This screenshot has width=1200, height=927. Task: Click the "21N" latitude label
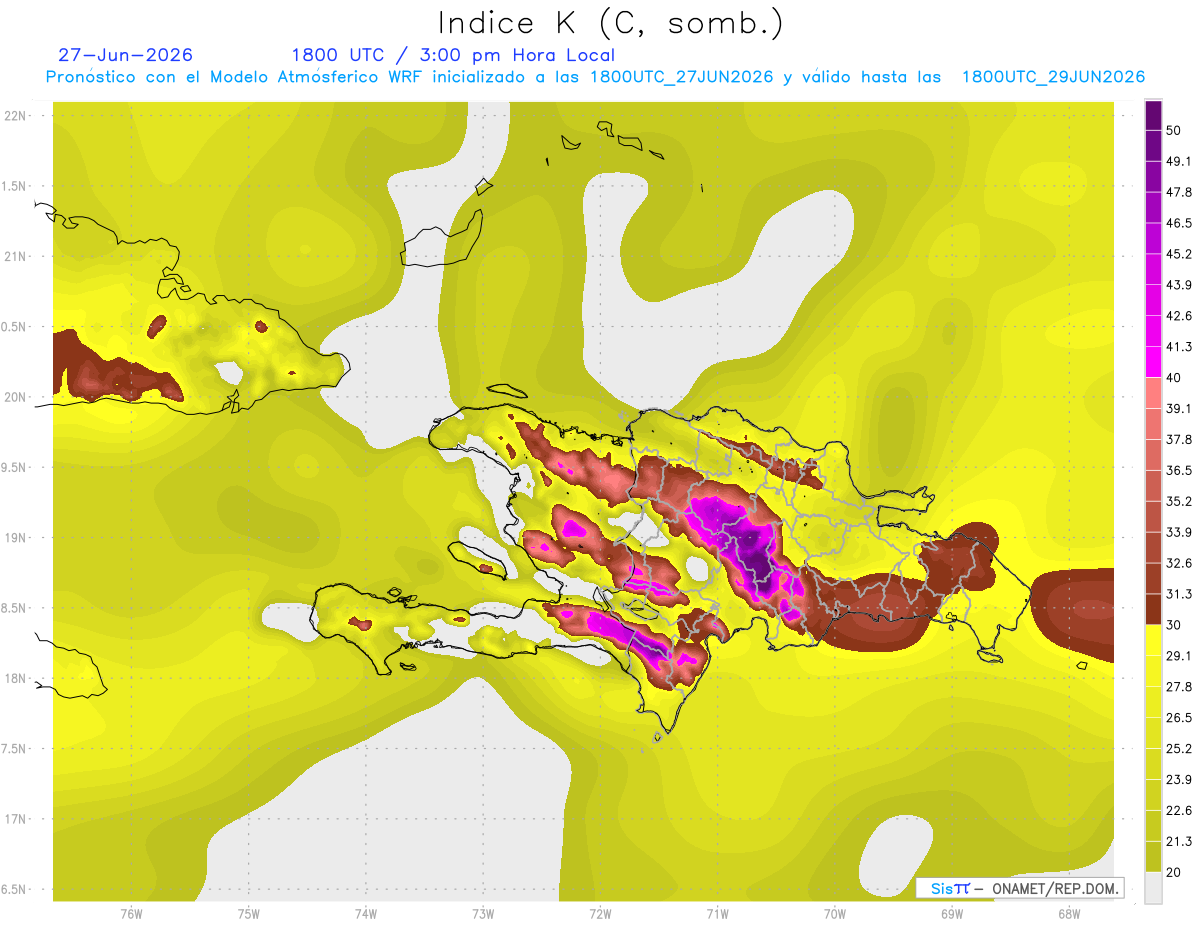point(16,256)
